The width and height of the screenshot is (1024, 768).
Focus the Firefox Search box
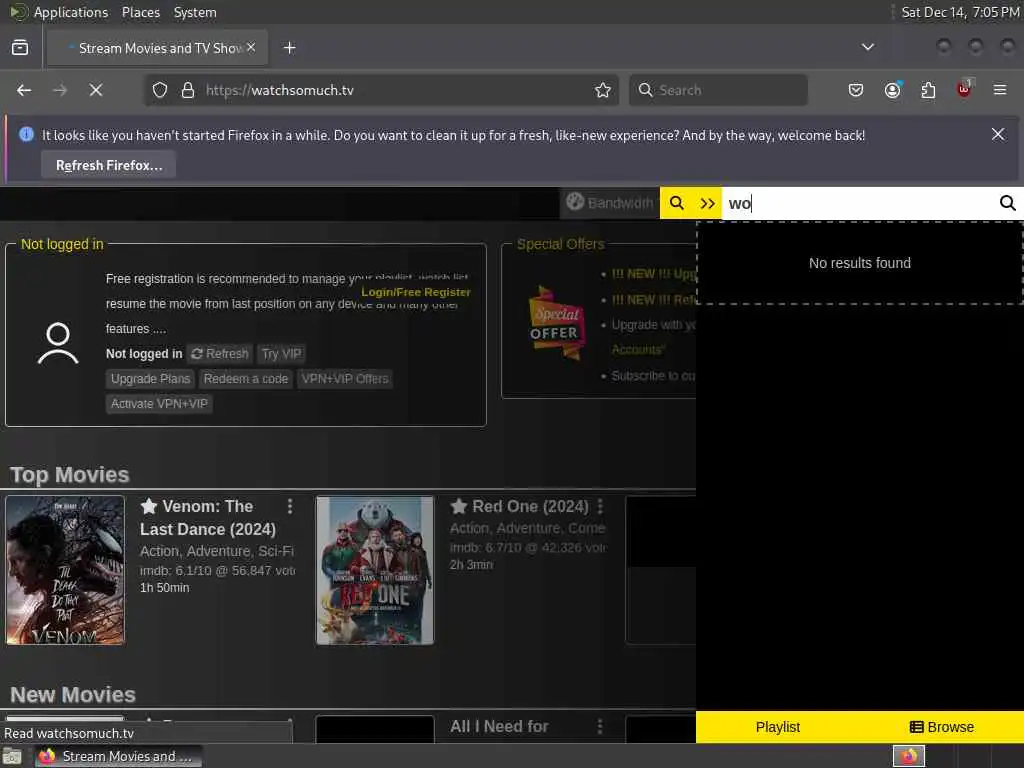click(x=718, y=90)
